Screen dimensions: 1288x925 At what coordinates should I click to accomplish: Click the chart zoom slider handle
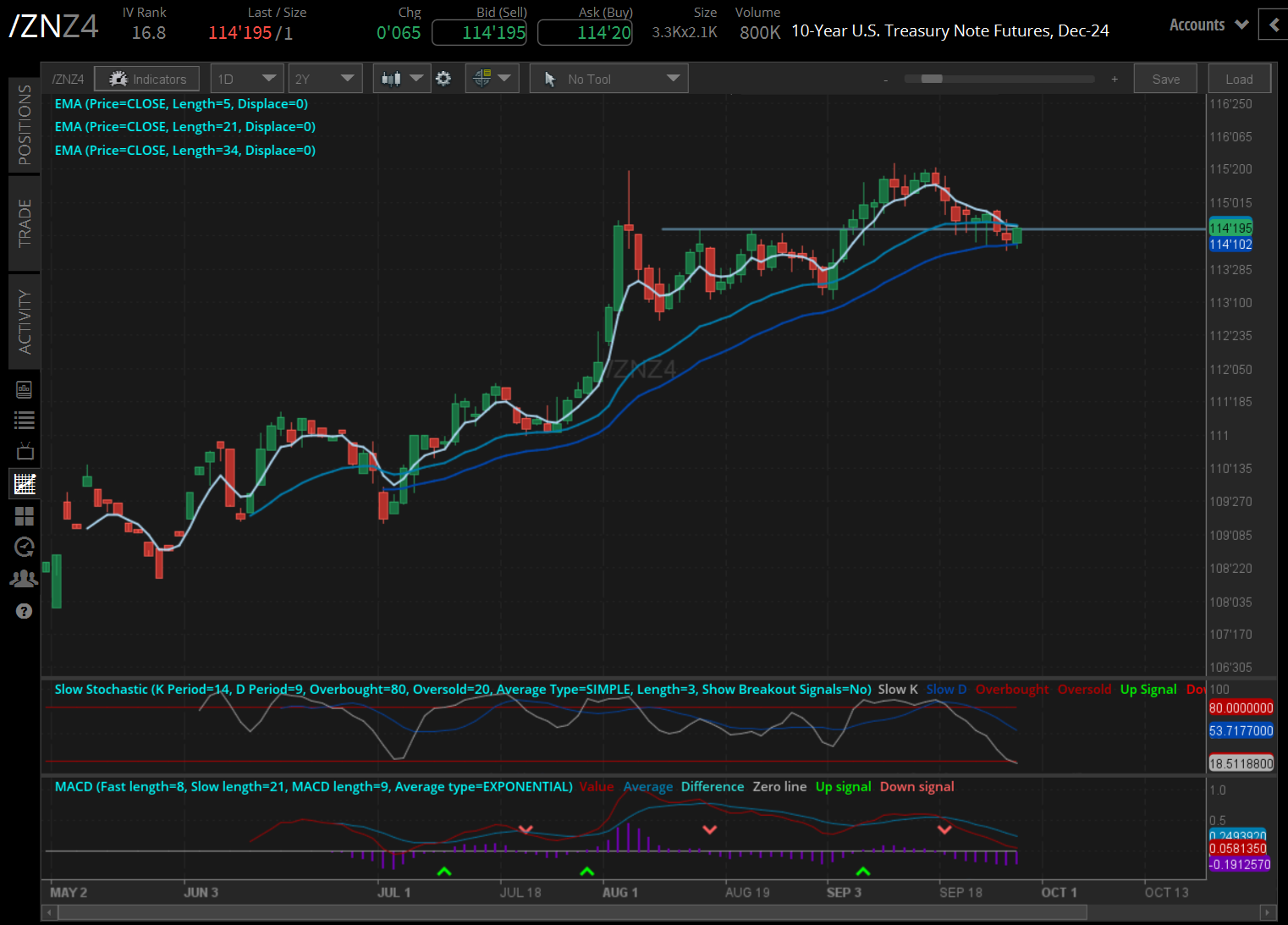coord(931,79)
